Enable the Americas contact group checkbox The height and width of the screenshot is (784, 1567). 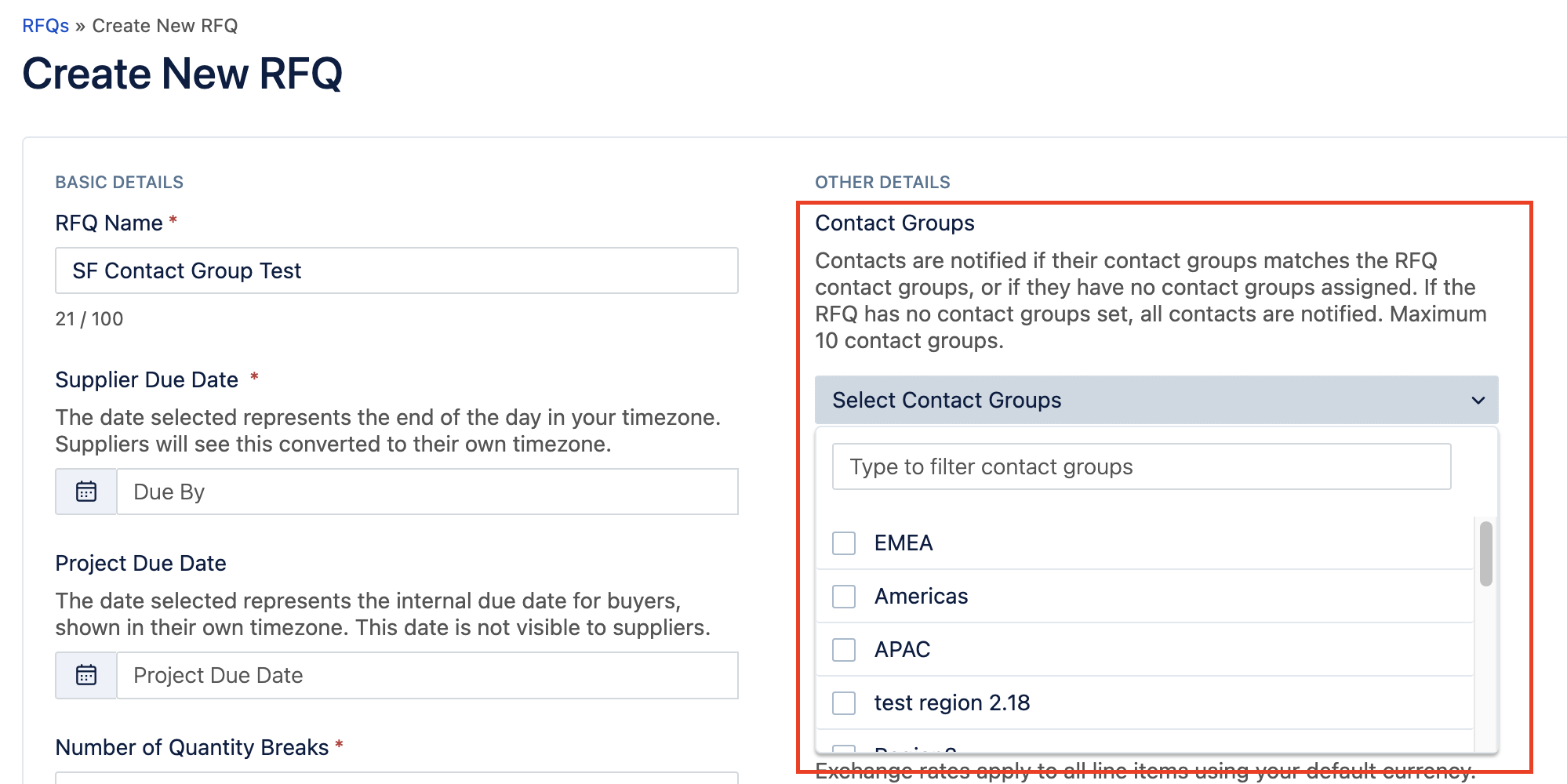coord(844,597)
